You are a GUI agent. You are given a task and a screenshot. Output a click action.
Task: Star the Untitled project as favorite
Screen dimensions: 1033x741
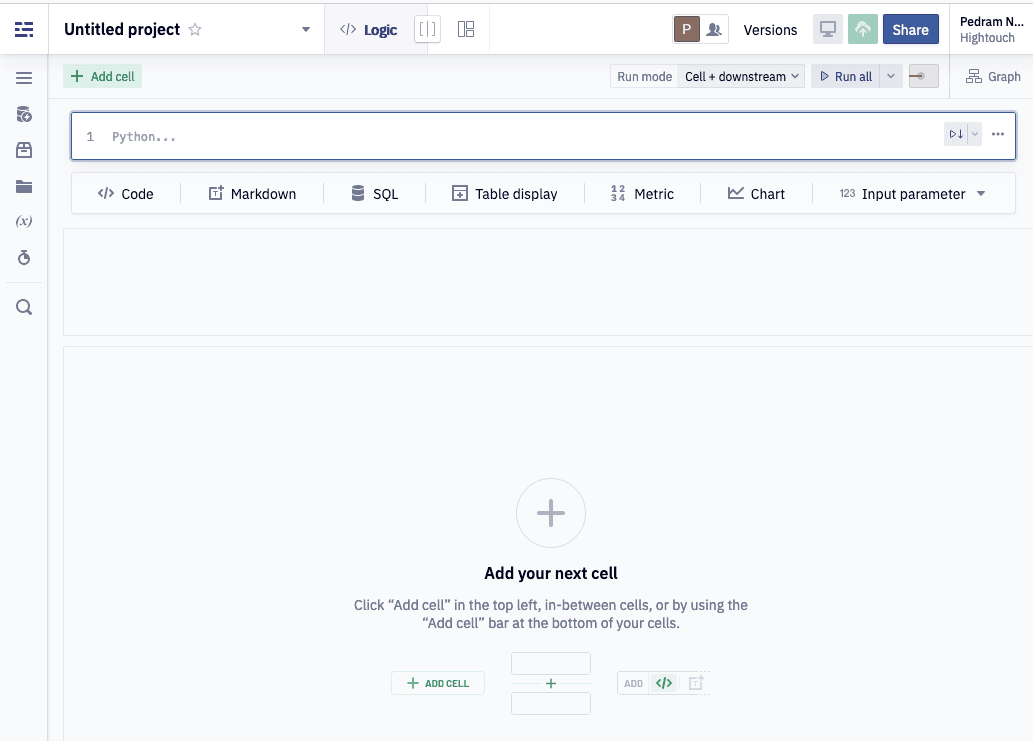pos(195,30)
